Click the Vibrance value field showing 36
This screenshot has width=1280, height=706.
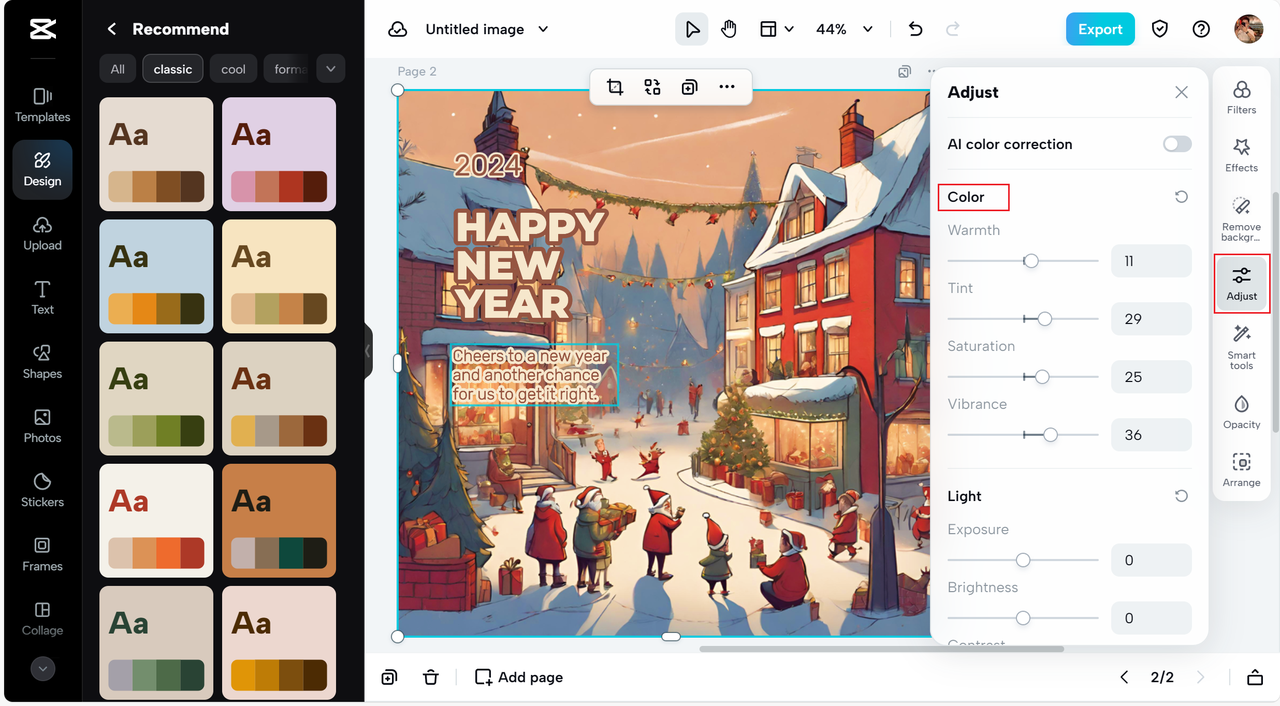click(x=1151, y=435)
